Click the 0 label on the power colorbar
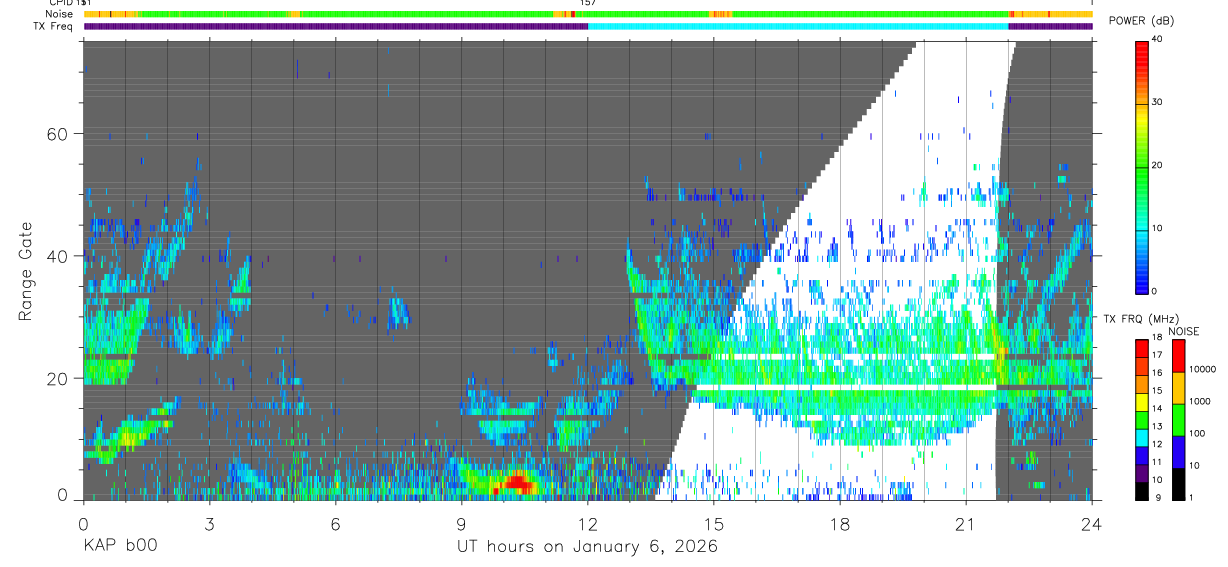 pos(1154,291)
